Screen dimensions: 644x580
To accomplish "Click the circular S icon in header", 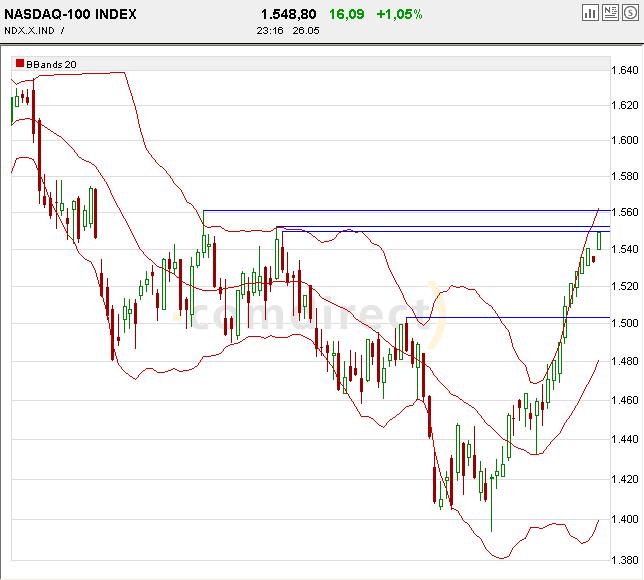I will (630, 13).
